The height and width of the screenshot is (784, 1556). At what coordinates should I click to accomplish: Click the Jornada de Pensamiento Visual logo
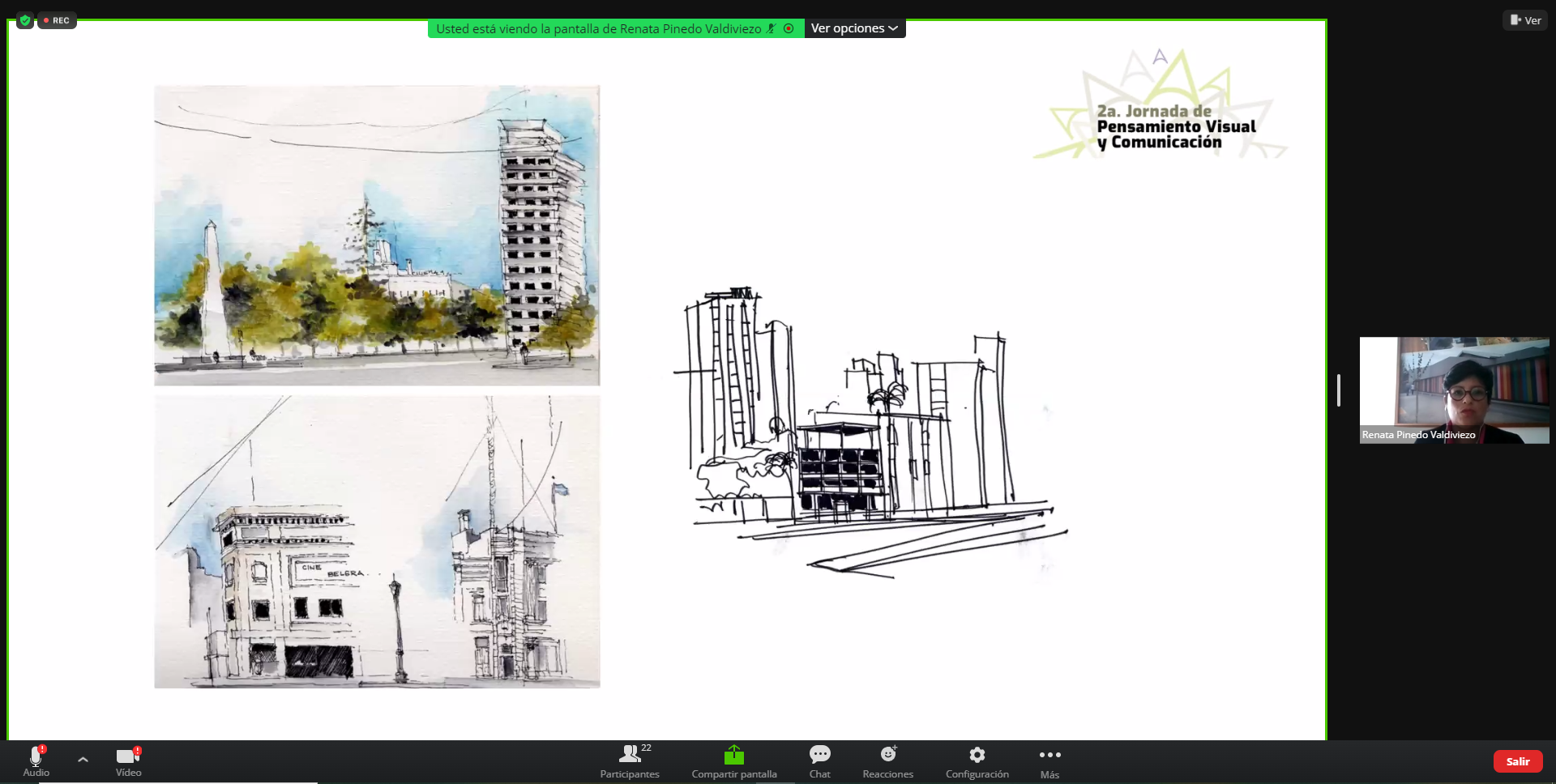coord(1161,104)
